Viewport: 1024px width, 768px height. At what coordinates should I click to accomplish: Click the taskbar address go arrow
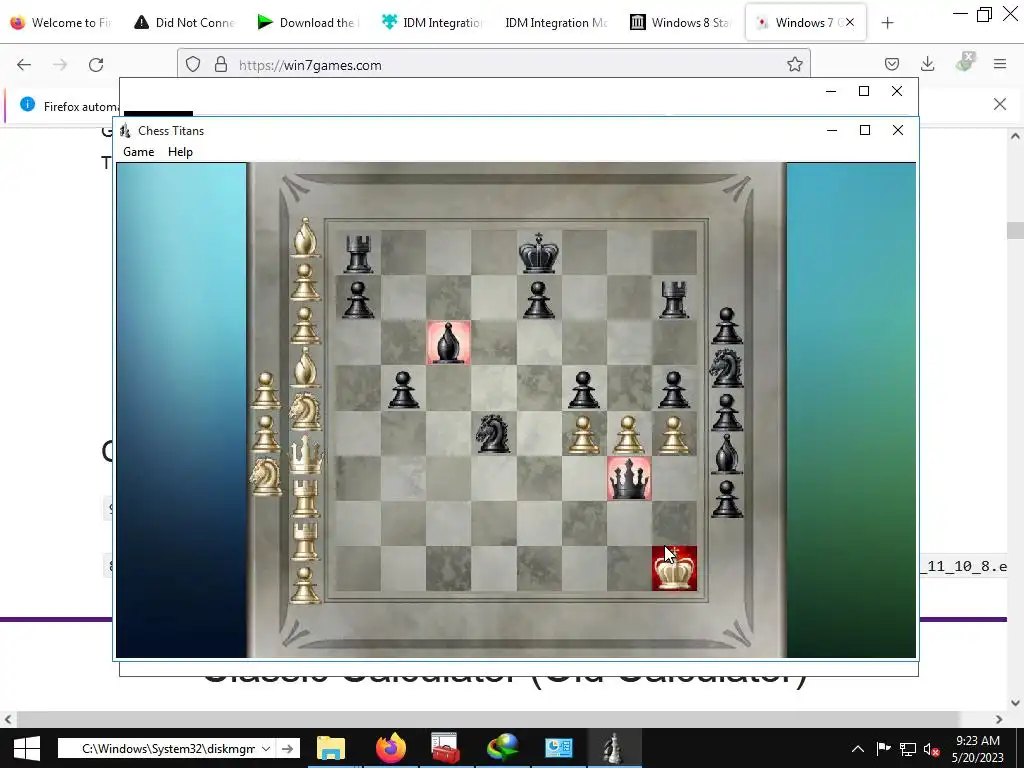(x=287, y=748)
